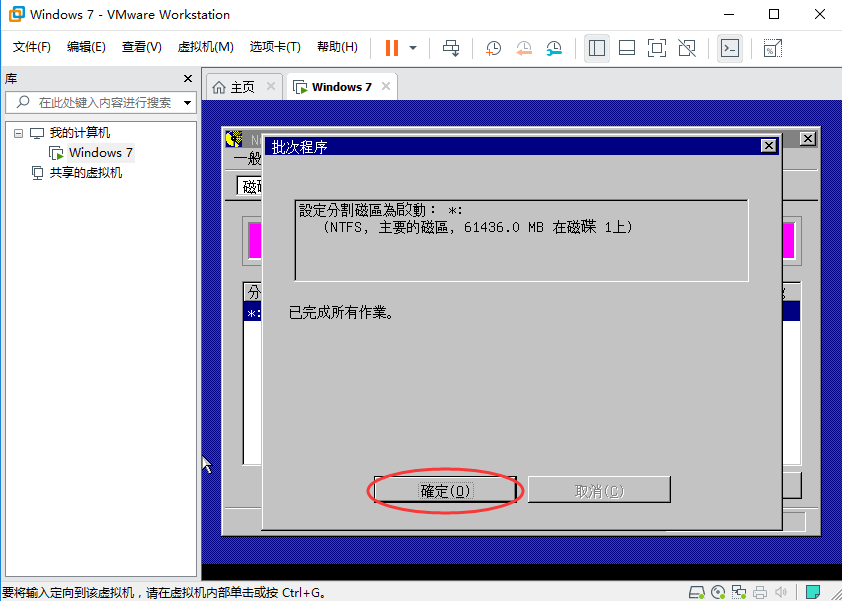Click the 一般 menu in the partition tool

(x=248, y=158)
